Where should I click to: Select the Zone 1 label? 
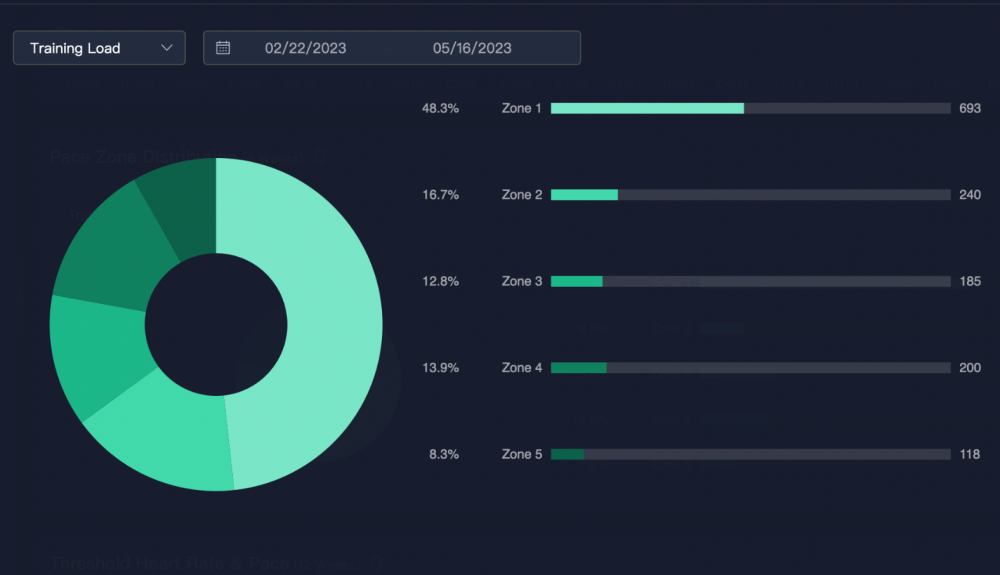coord(522,108)
